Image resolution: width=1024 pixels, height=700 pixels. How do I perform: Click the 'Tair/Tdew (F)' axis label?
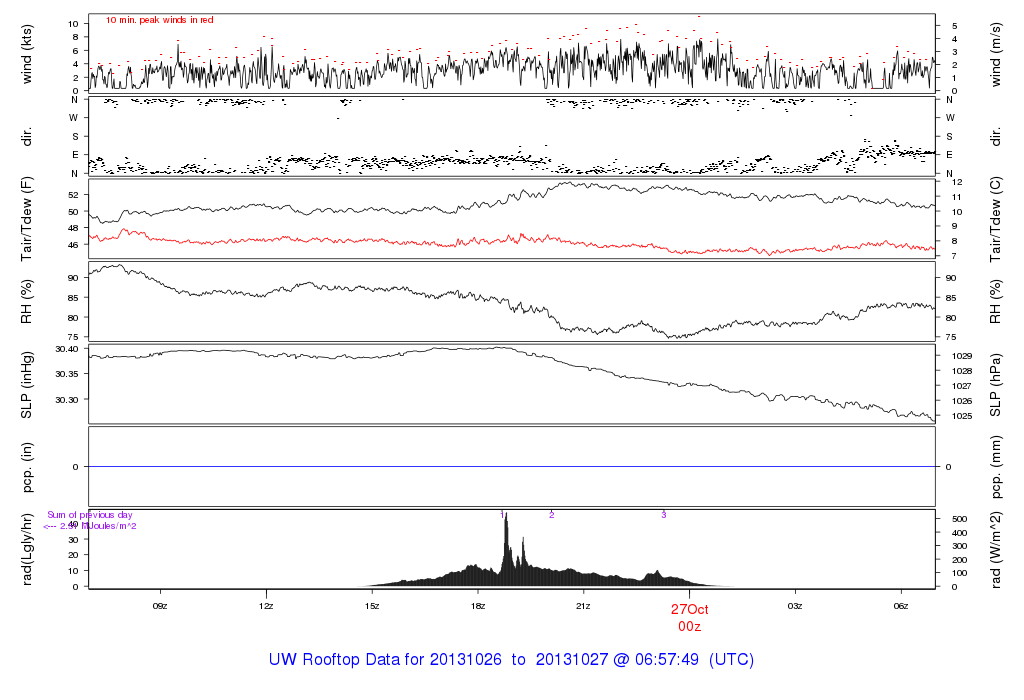click(x=27, y=219)
